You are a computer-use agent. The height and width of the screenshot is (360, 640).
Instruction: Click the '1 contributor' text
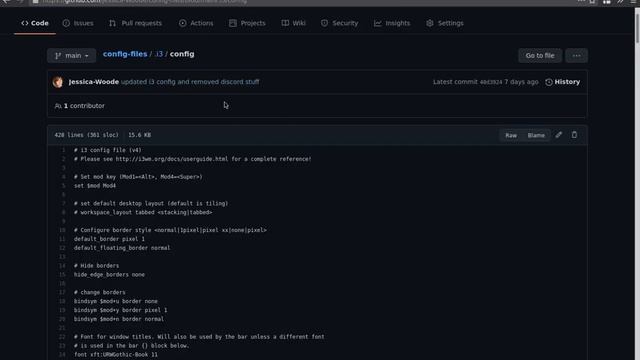pos(84,106)
